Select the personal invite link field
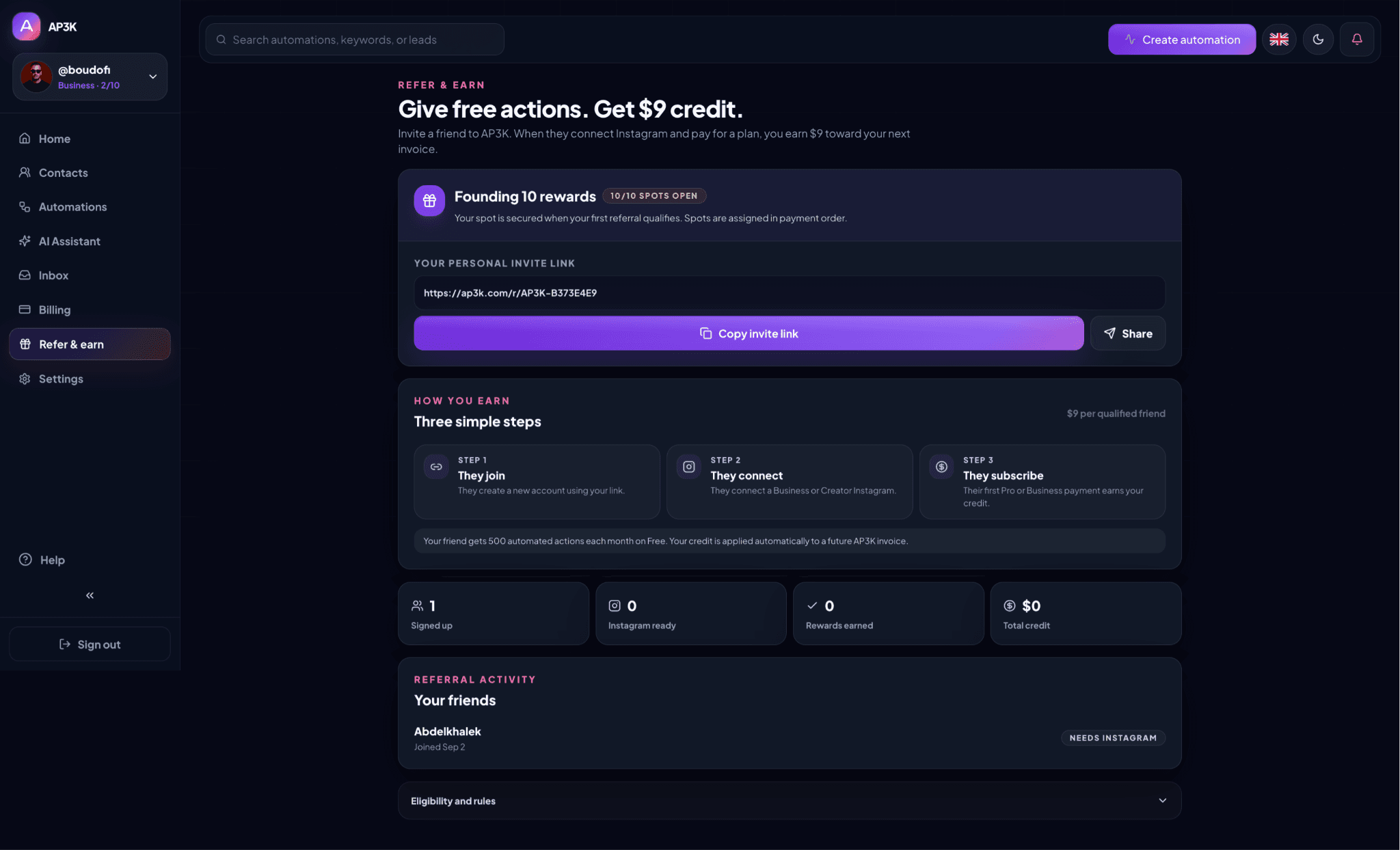The width and height of the screenshot is (1400, 850). (x=790, y=293)
